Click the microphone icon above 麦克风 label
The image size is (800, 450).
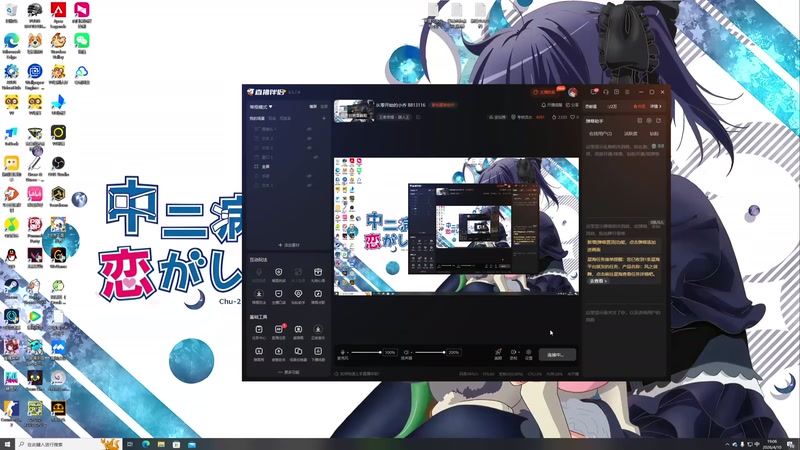pyautogui.click(x=342, y=352)
